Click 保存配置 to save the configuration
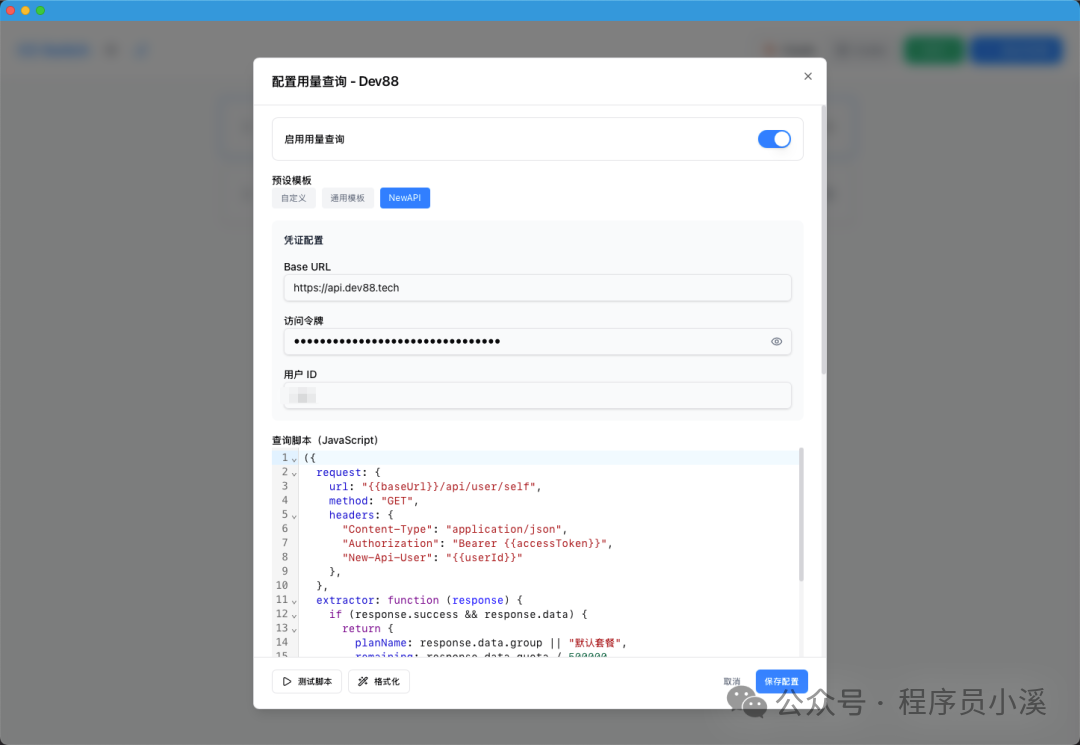The image size is (1080, 745). [x=781, y=681]
